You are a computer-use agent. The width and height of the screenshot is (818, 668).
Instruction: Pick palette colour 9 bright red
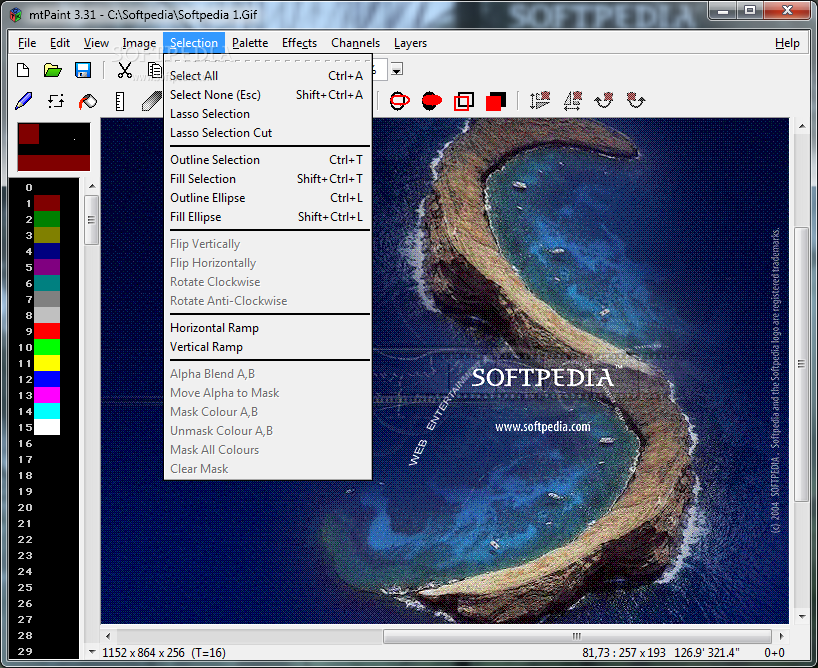(x=47, y=331)
